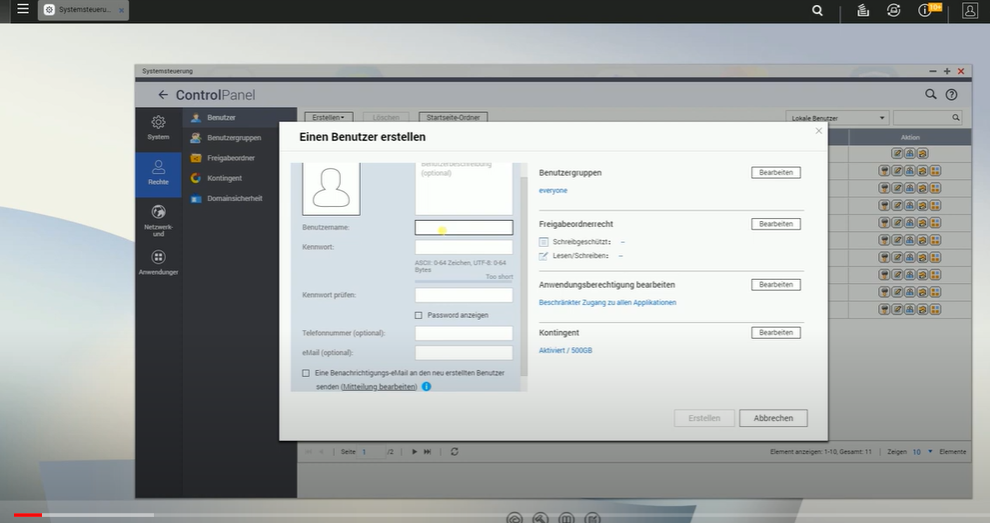This screenshot has width=990, height=523.
Task: Enable the Password anzeigen checkbox
Action: 419,315
